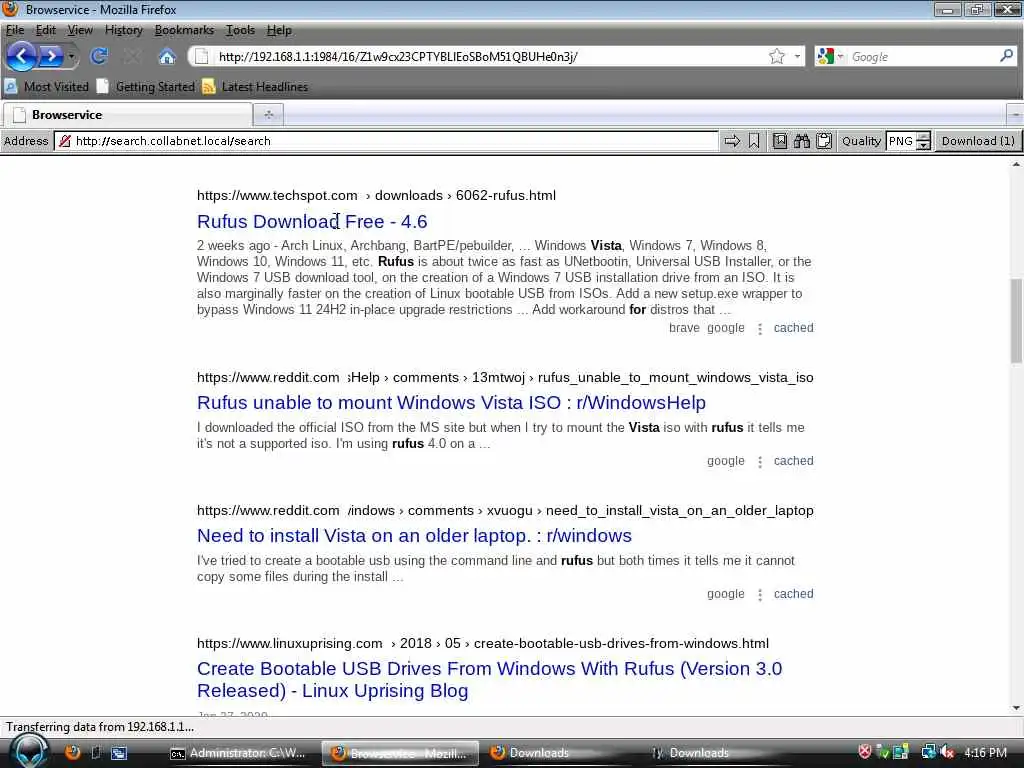Click the binoculars find icon
Image resolution: width=1024 pixels, height=768 pixels.
click(x=802, y=141)
